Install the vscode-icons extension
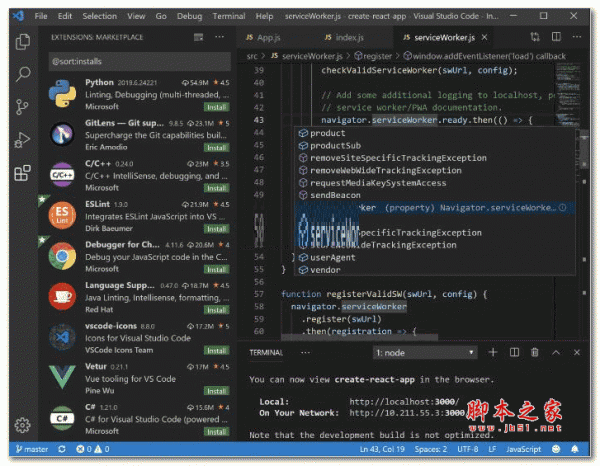 coord(216,350)
